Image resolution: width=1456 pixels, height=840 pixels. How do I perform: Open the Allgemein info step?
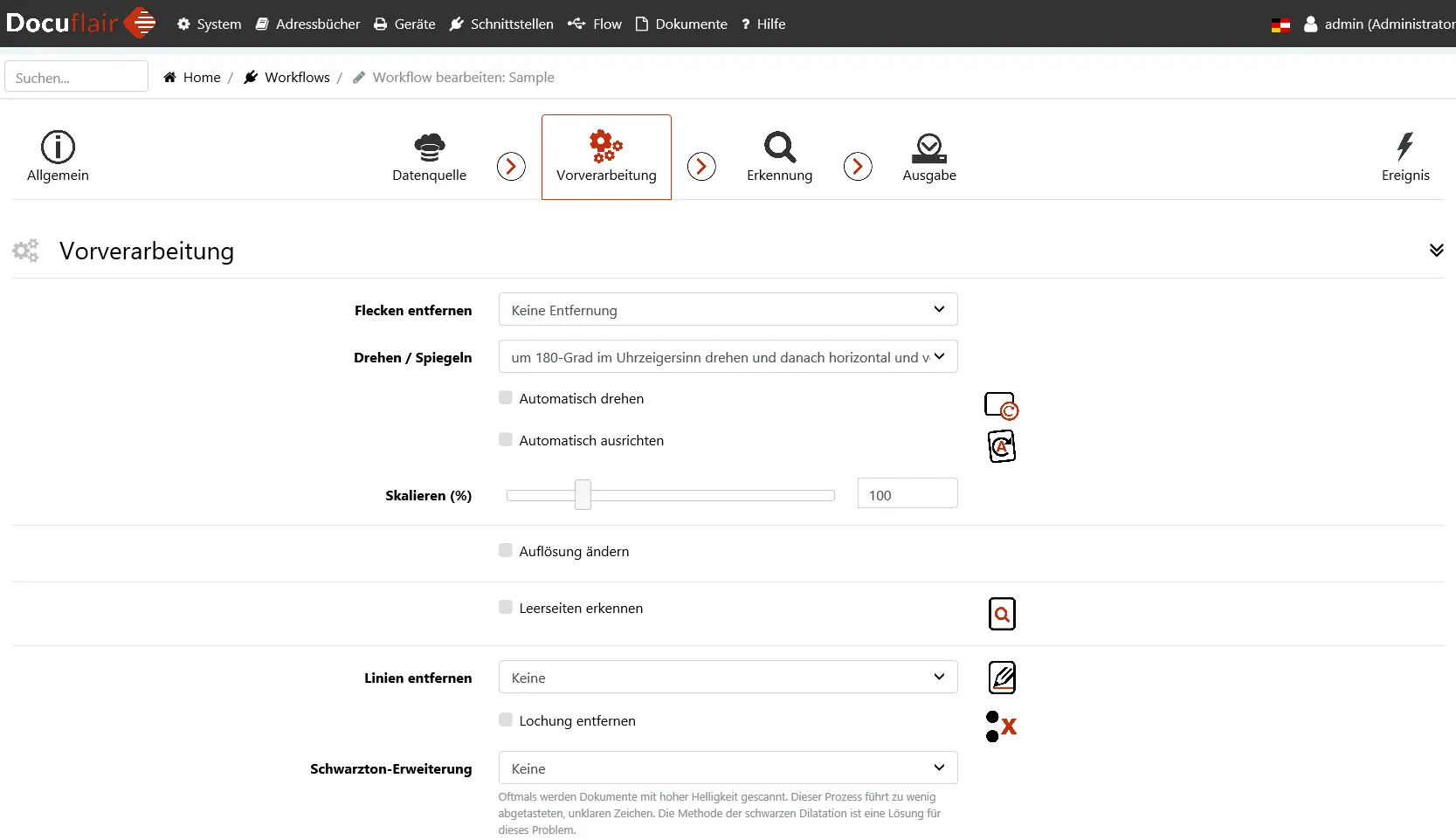[58, 156]
